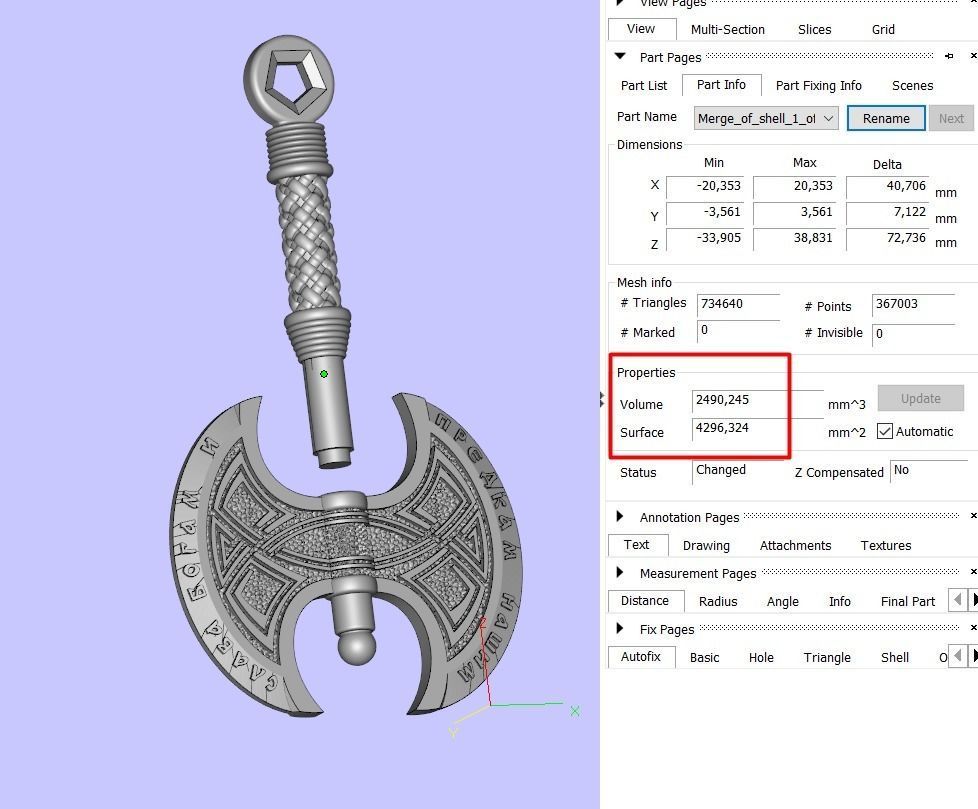Pin the Part Pages panel
The image size is (978, 809).
949,56
